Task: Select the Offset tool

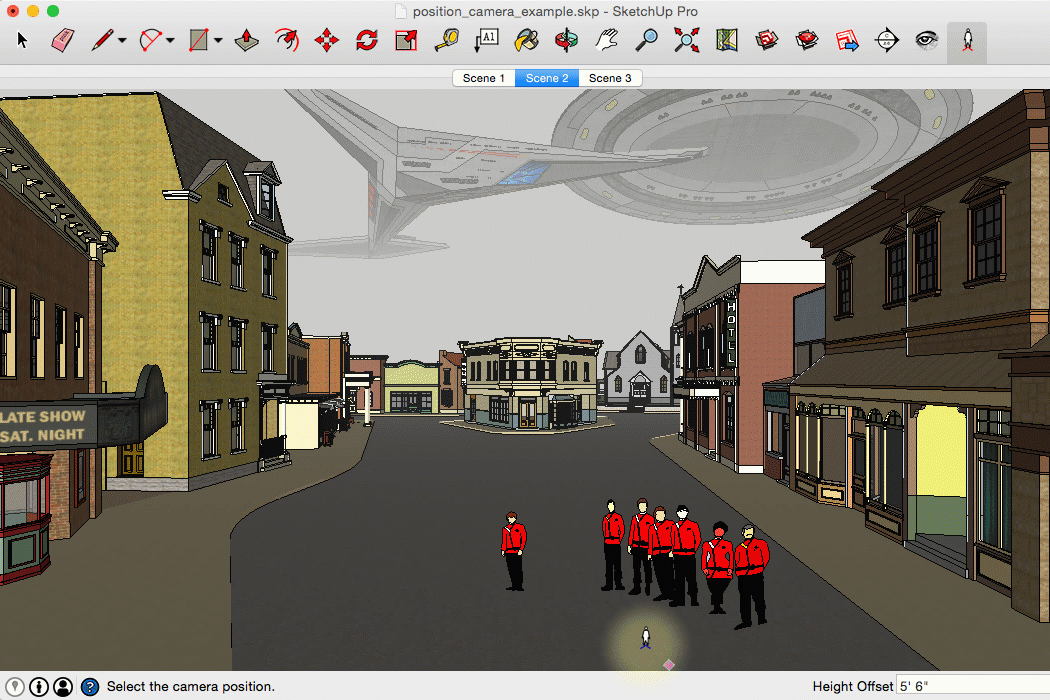Action: (287, 40)
